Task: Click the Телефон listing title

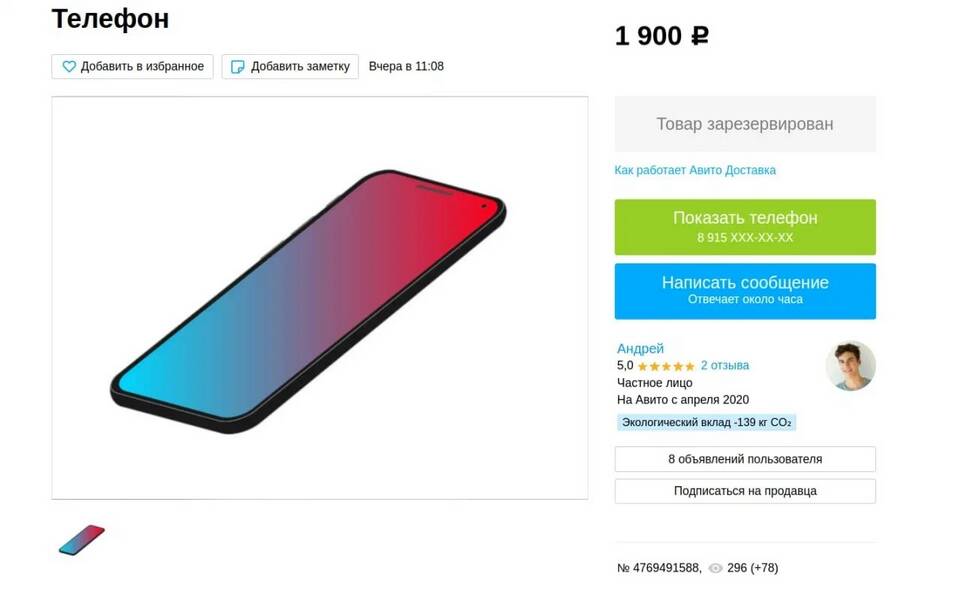Action: (110, 19)
